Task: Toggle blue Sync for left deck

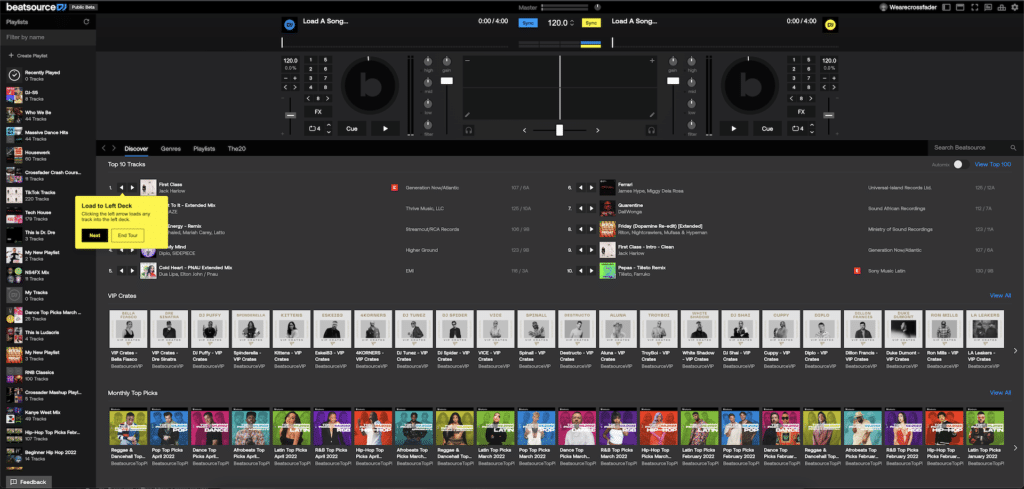Action: point(527,22)
